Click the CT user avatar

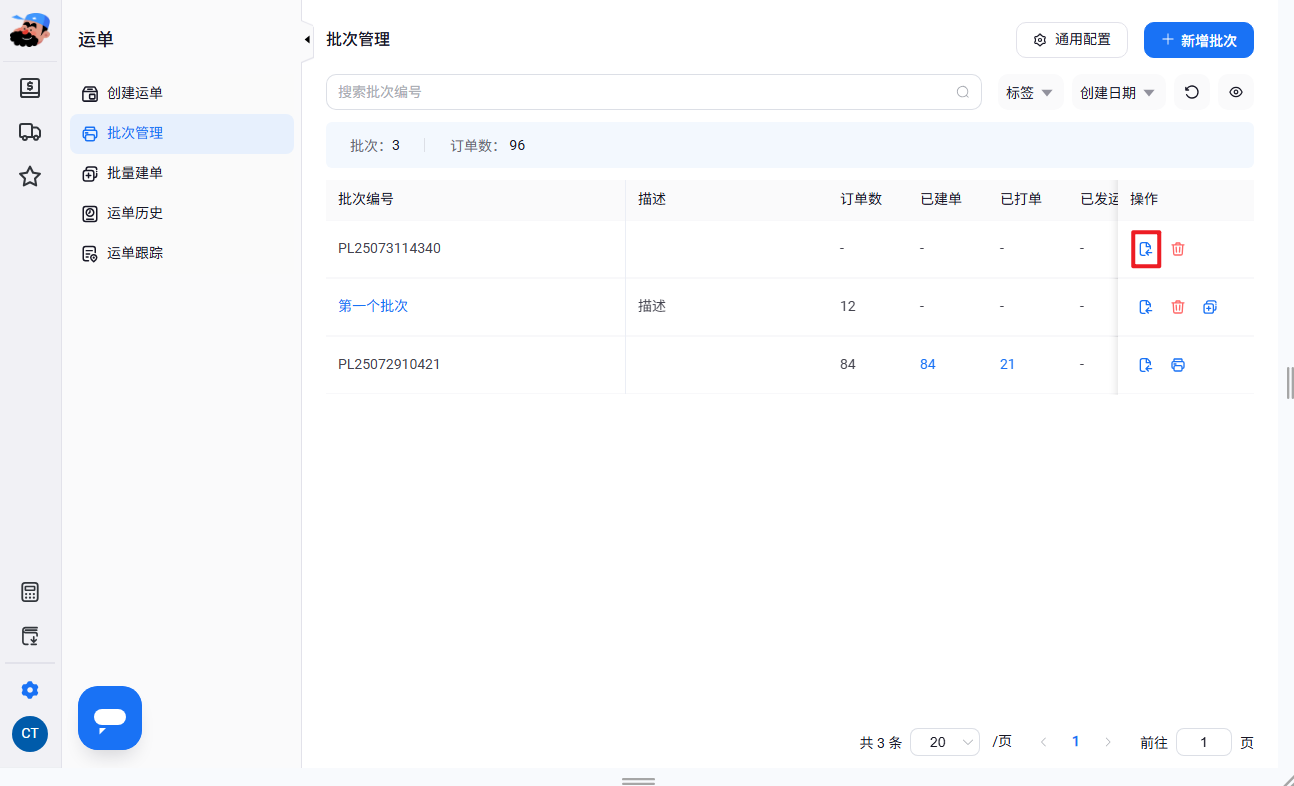point(30,733)
